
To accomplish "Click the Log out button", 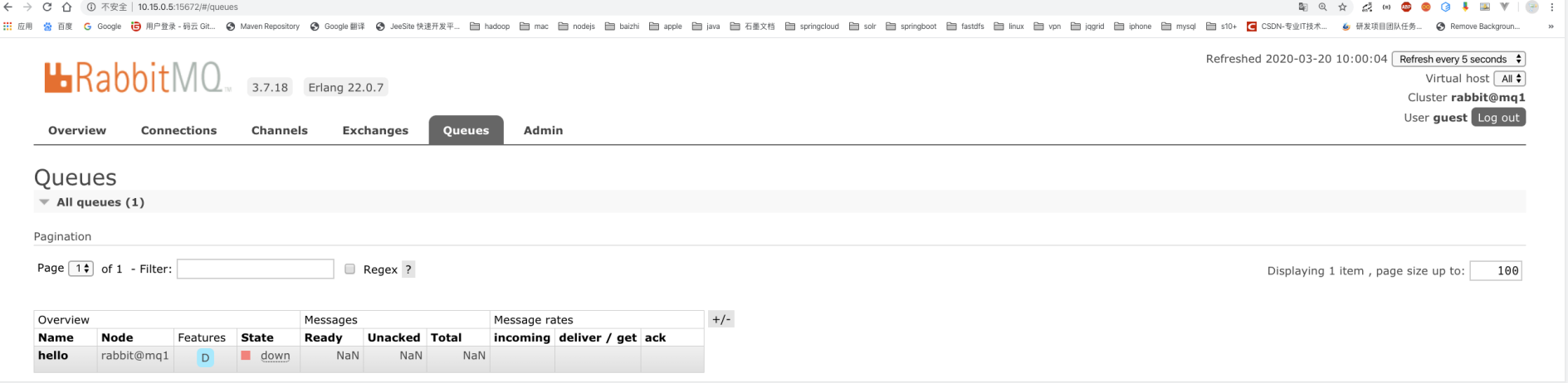I will coord(1498,118).
